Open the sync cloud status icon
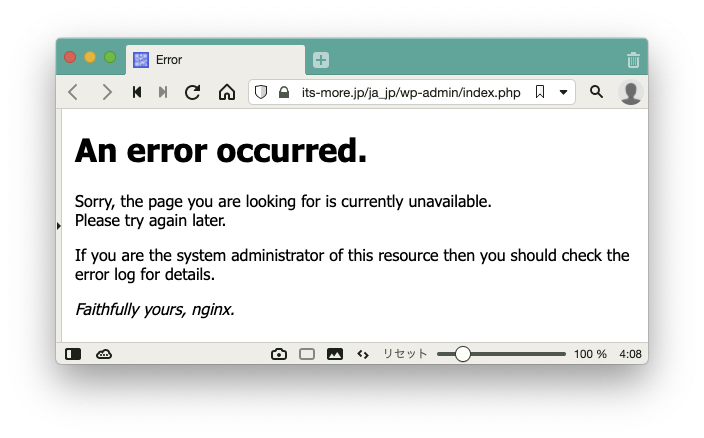 104,354
